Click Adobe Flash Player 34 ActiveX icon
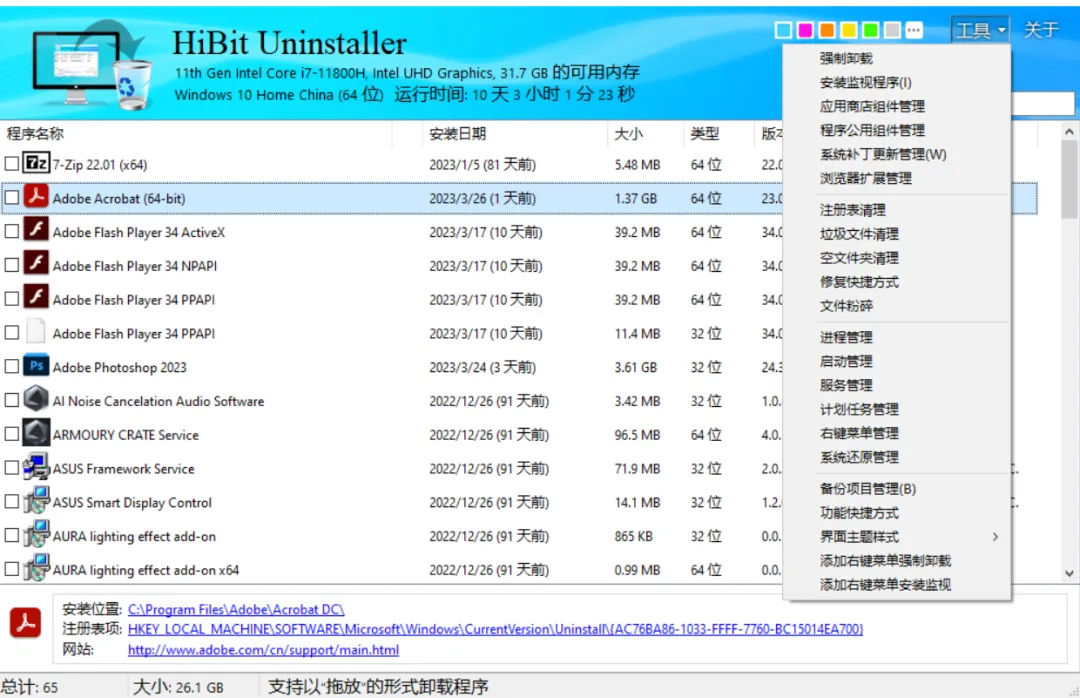1080x698 pixels. [x=36, y=231]
